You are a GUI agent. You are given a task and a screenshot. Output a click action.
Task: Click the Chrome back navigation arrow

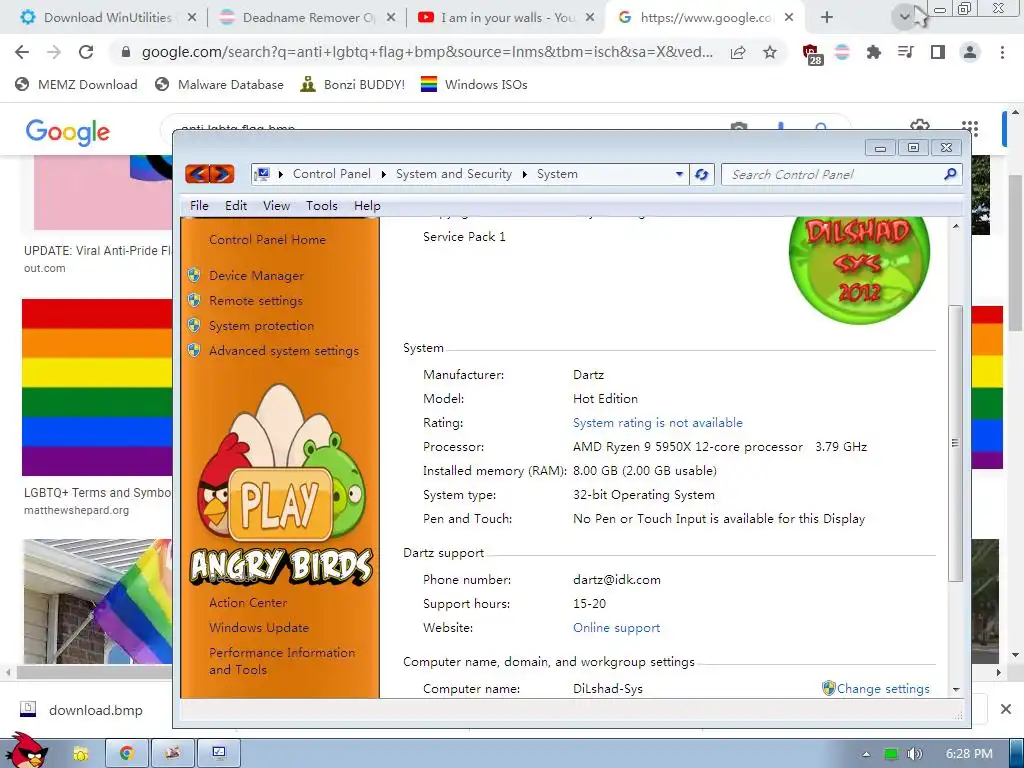click(22, 52)
